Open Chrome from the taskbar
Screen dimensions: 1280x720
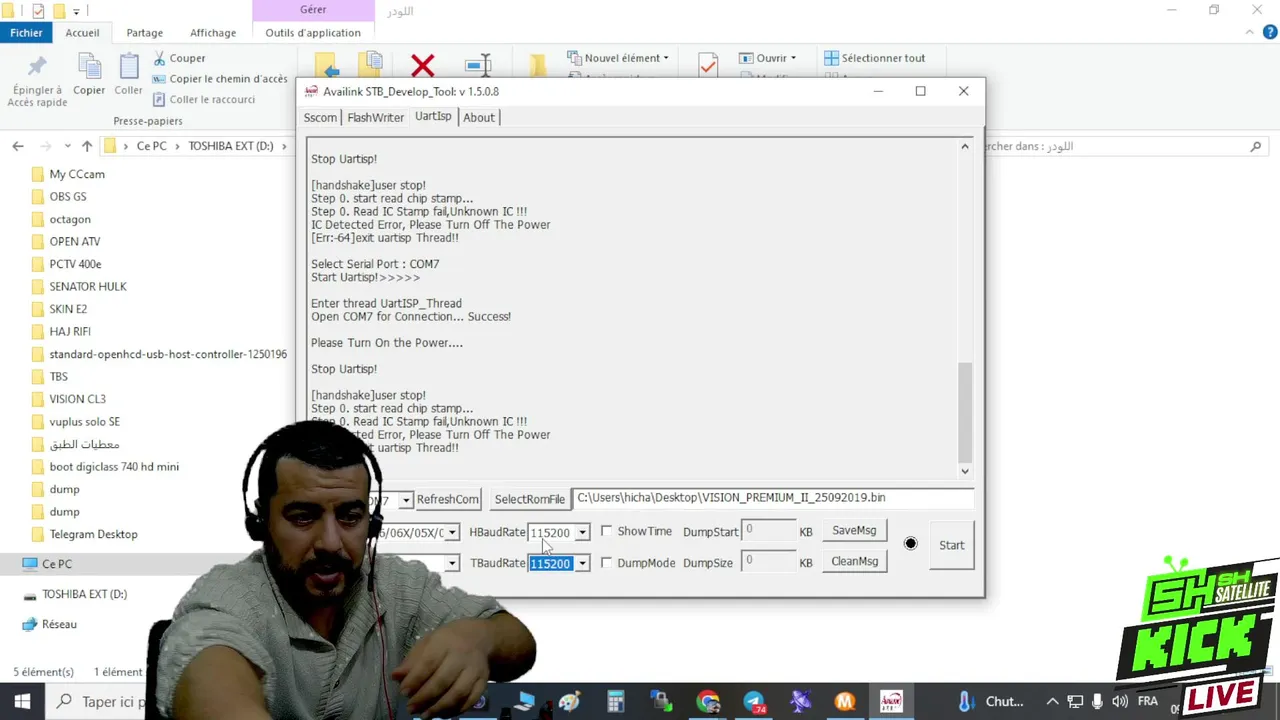[708, 701]
